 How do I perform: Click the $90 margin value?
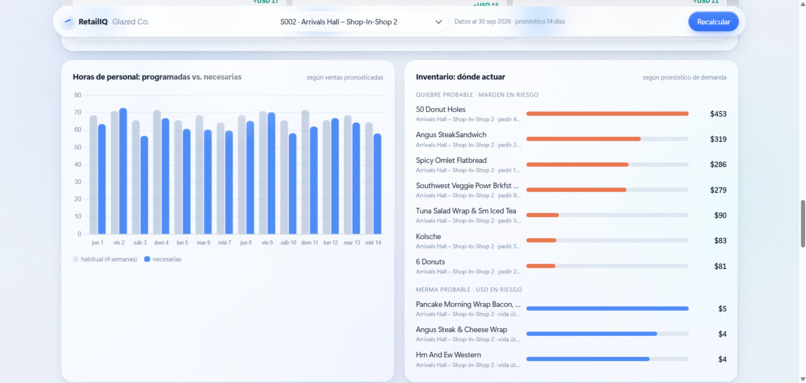click(x=720, y=215)
